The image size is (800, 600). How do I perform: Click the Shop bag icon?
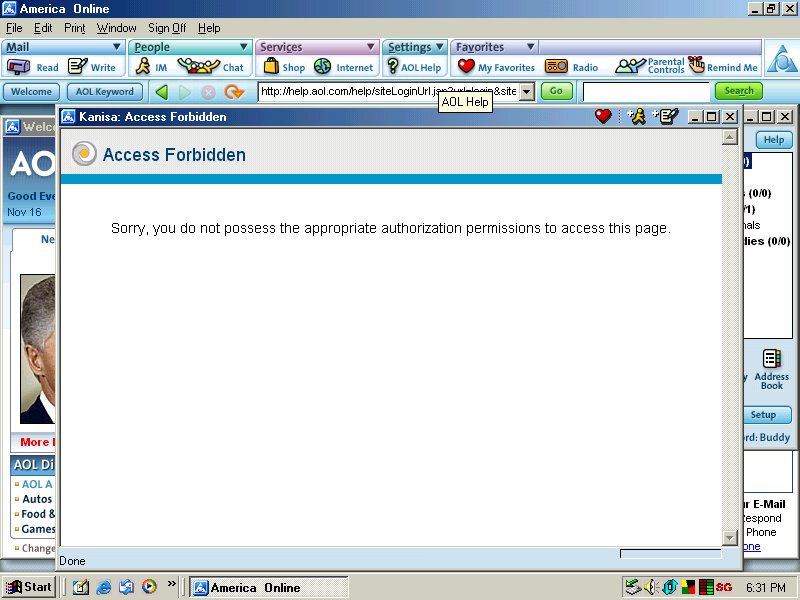(271, 66)
